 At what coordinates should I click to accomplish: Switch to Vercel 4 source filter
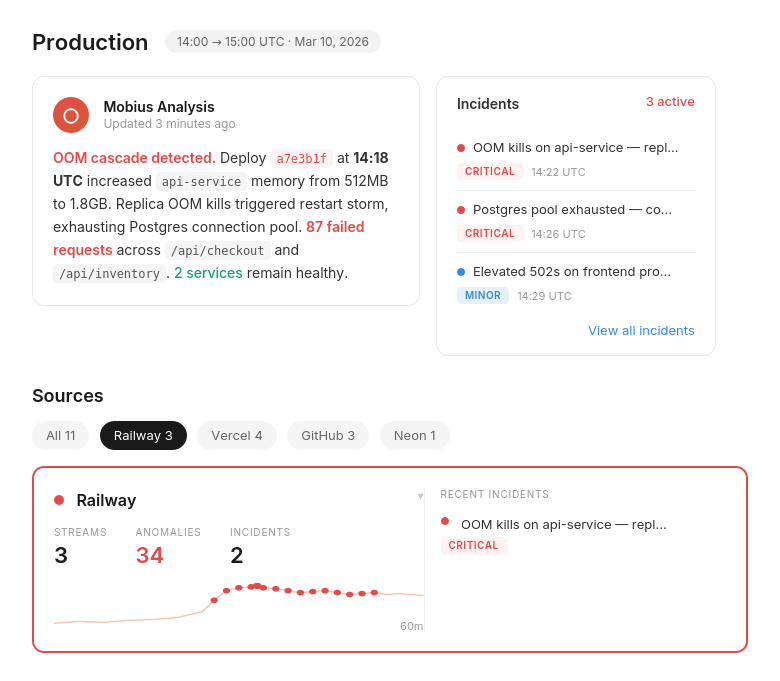click(x=237, y=436)
